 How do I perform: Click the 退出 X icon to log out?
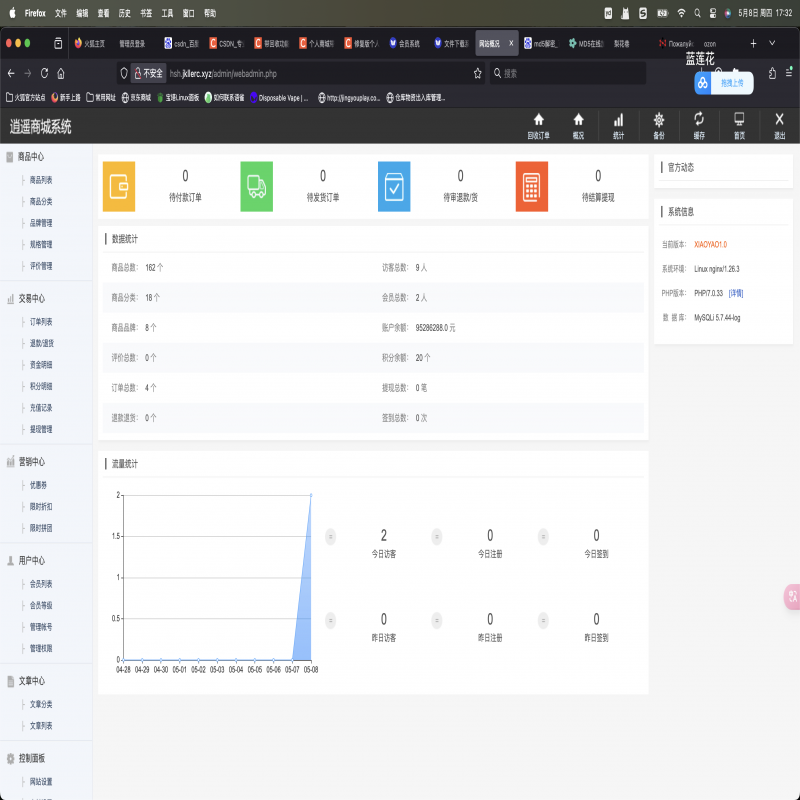pyautogui.click(x=779, y=119)
